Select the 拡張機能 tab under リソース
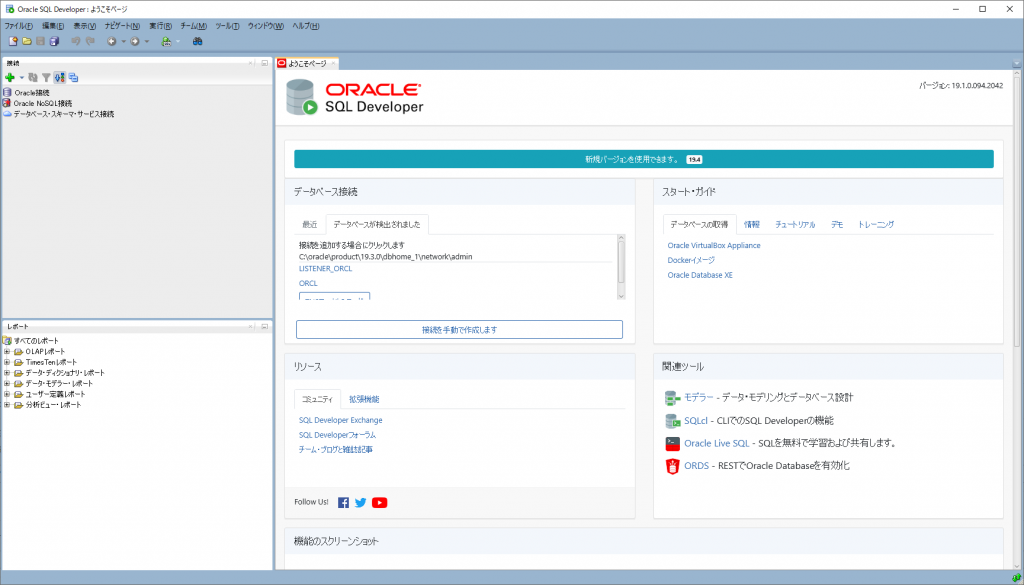Image resolution: width=1024 pixels, height=585 pixels. [x=364, y=399]
